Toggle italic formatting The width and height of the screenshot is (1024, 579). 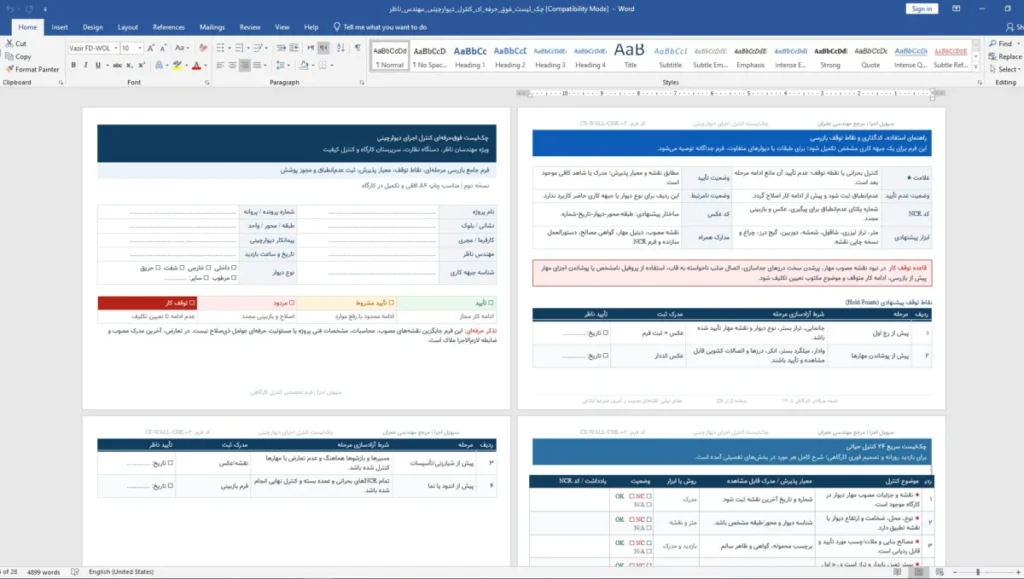click(86, 65)
